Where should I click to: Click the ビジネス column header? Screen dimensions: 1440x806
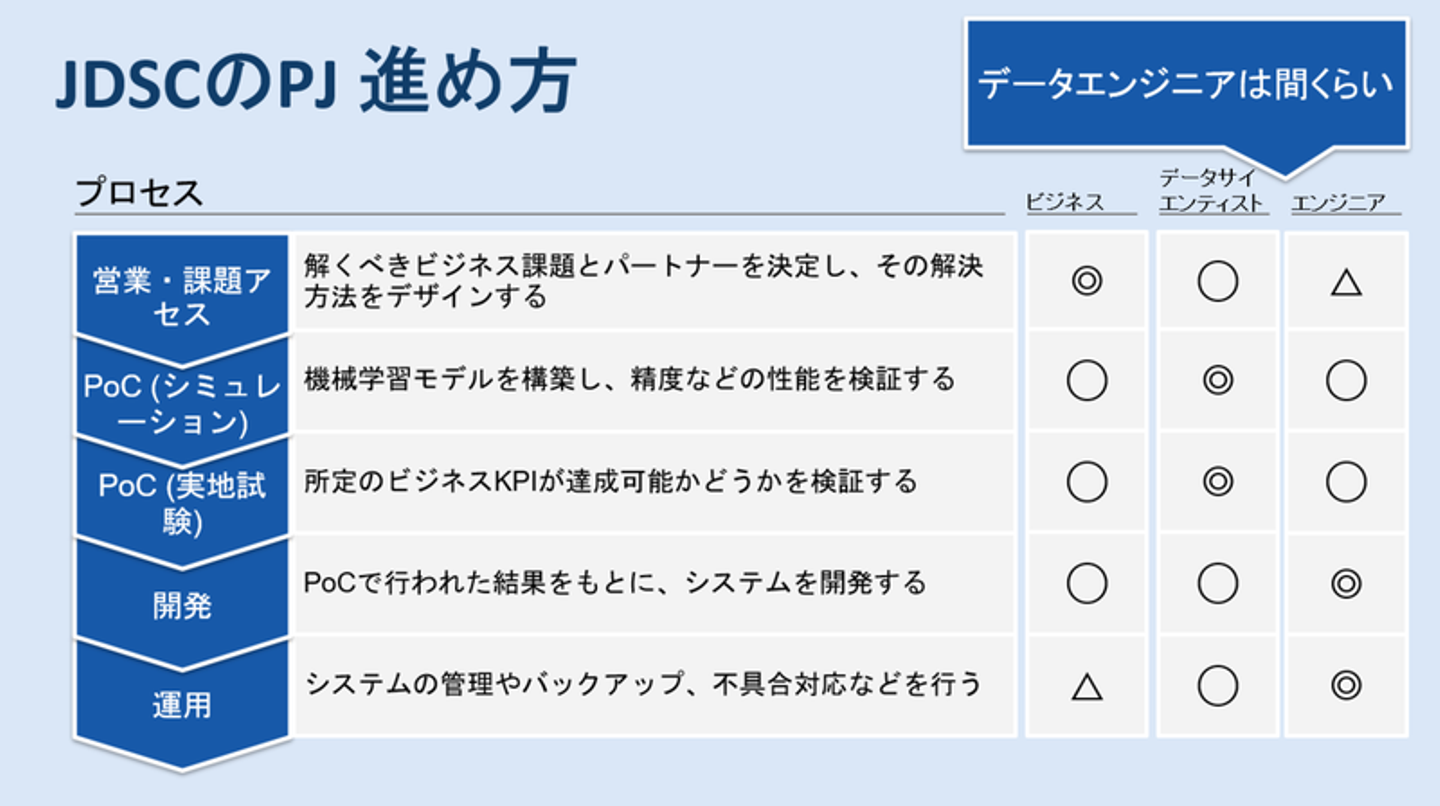1065,203
